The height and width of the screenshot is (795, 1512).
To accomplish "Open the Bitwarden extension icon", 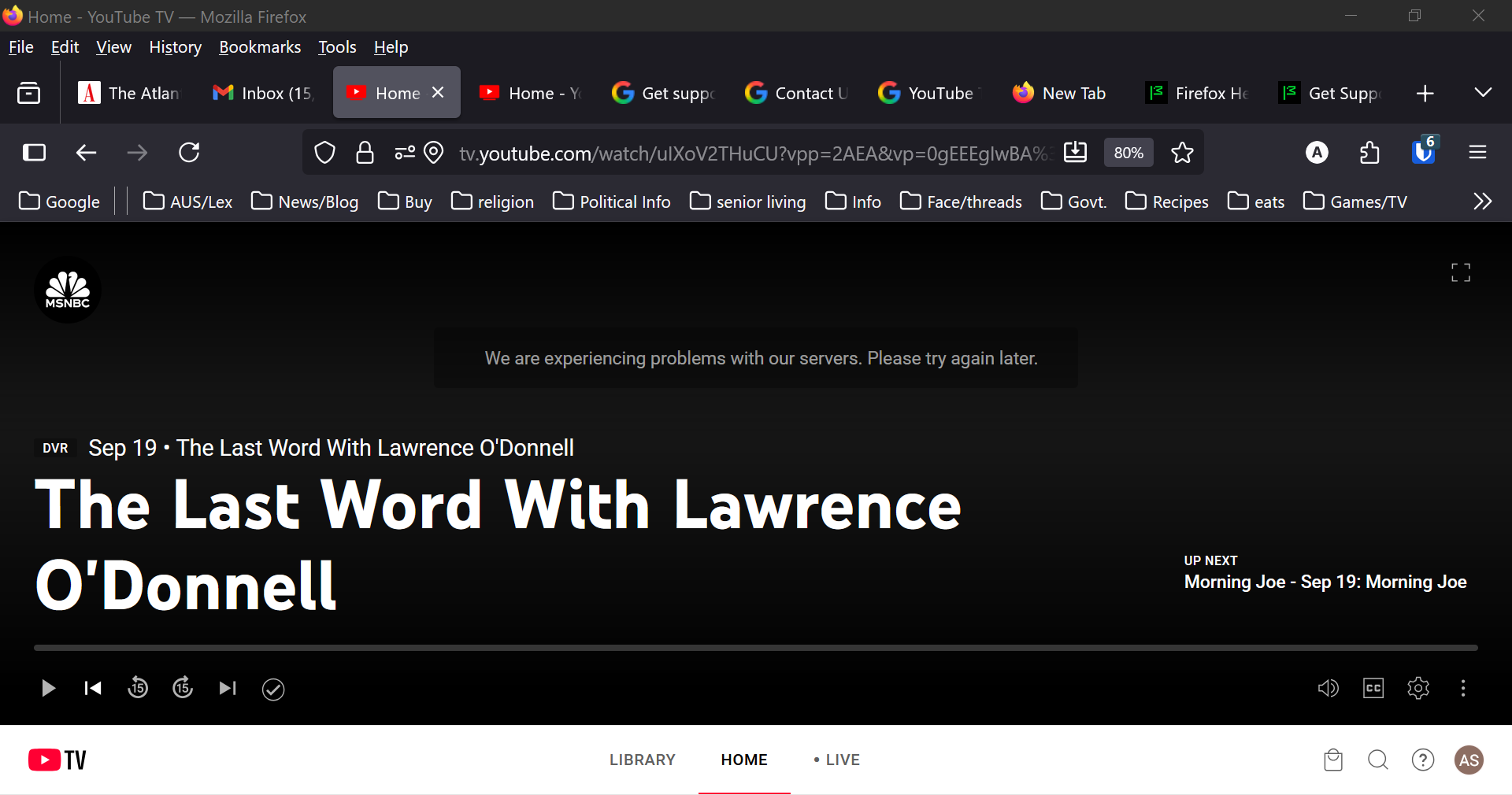I will (1424, 151).
